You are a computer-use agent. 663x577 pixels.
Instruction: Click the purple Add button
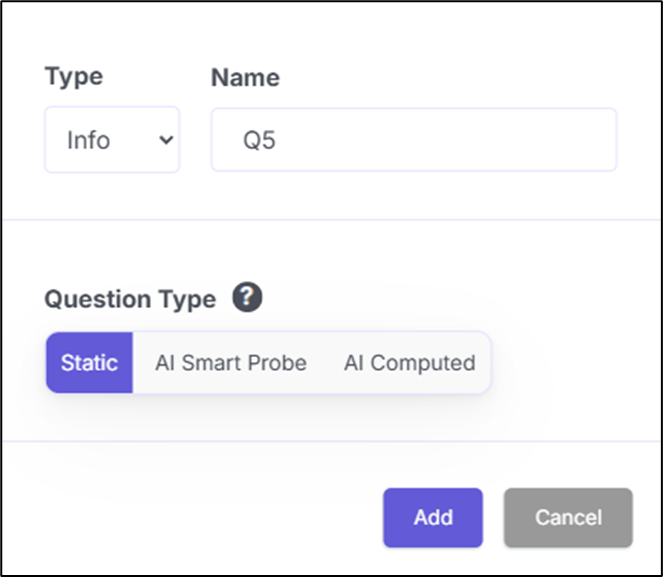[433, 517]
